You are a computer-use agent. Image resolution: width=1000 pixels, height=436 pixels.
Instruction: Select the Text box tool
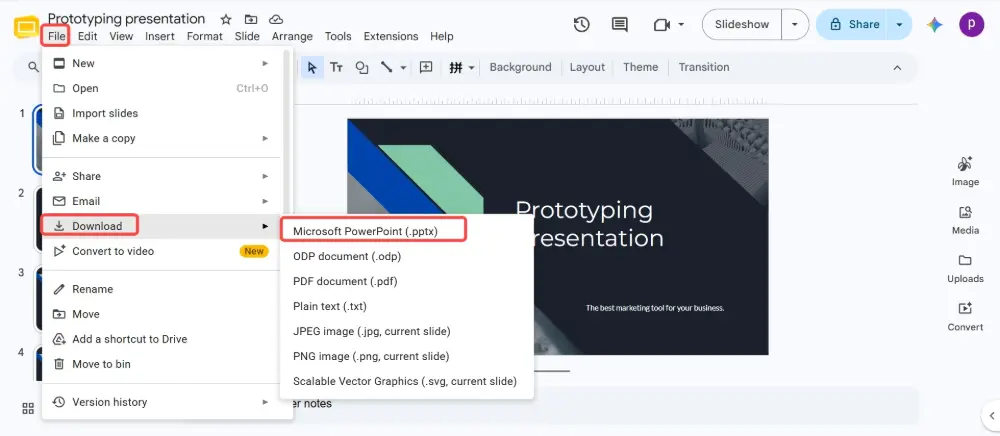(x=336, y=68)
